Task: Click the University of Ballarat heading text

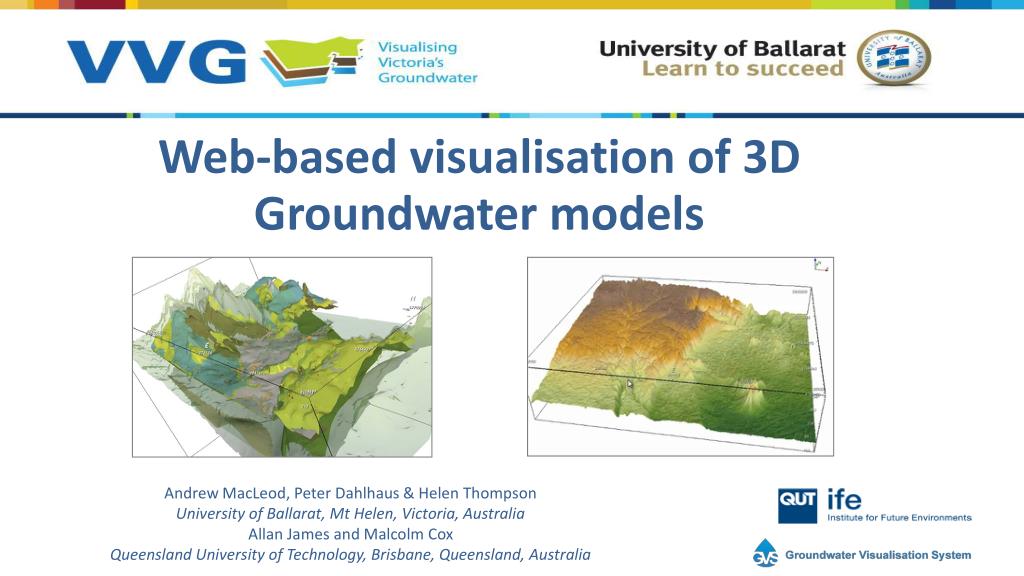Action: coord(722,48)
